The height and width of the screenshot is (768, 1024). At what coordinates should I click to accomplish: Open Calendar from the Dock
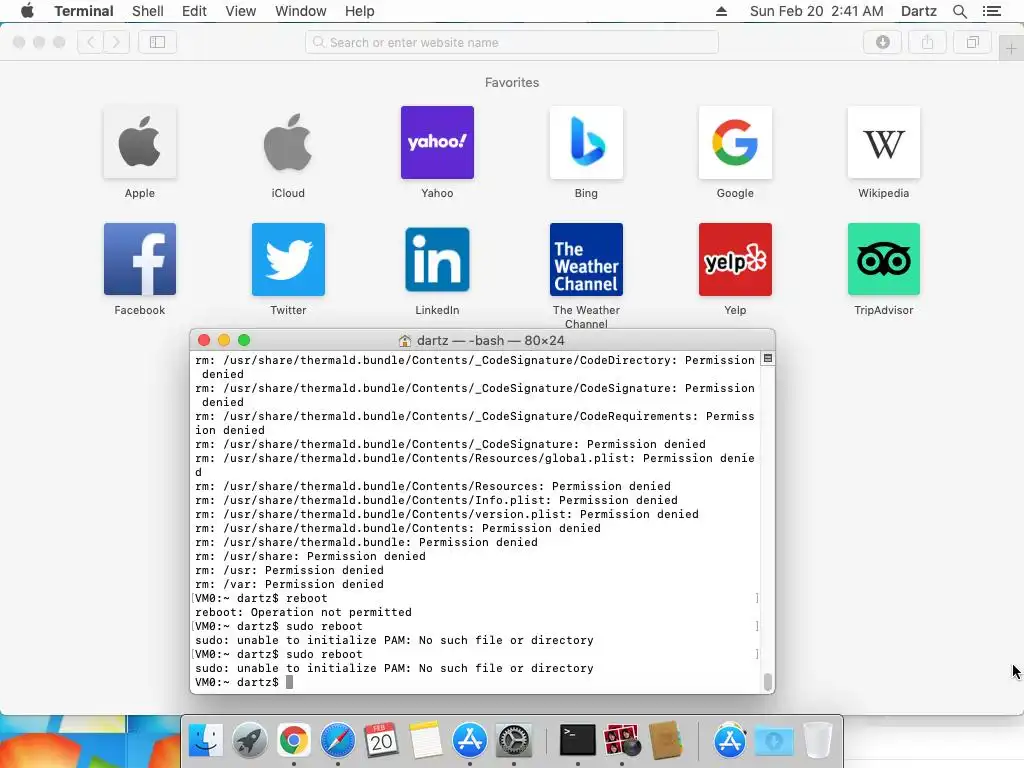pos(381,740)
